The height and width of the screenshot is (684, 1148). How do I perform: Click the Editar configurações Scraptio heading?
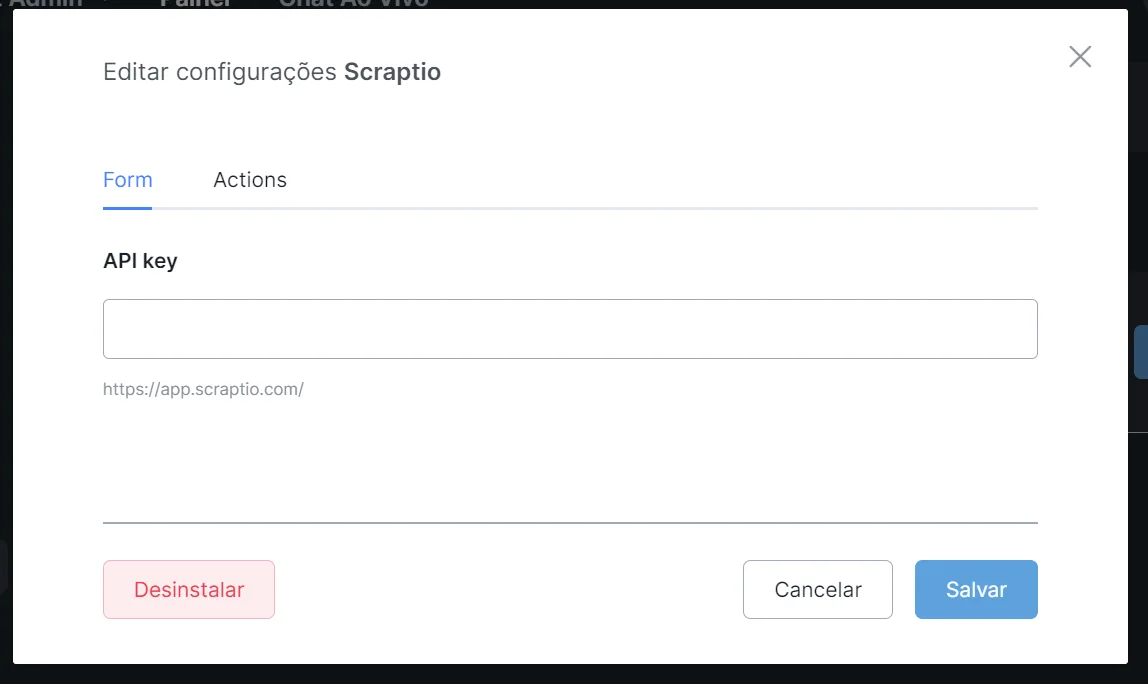pyautogui.click(x=272, y=72)
